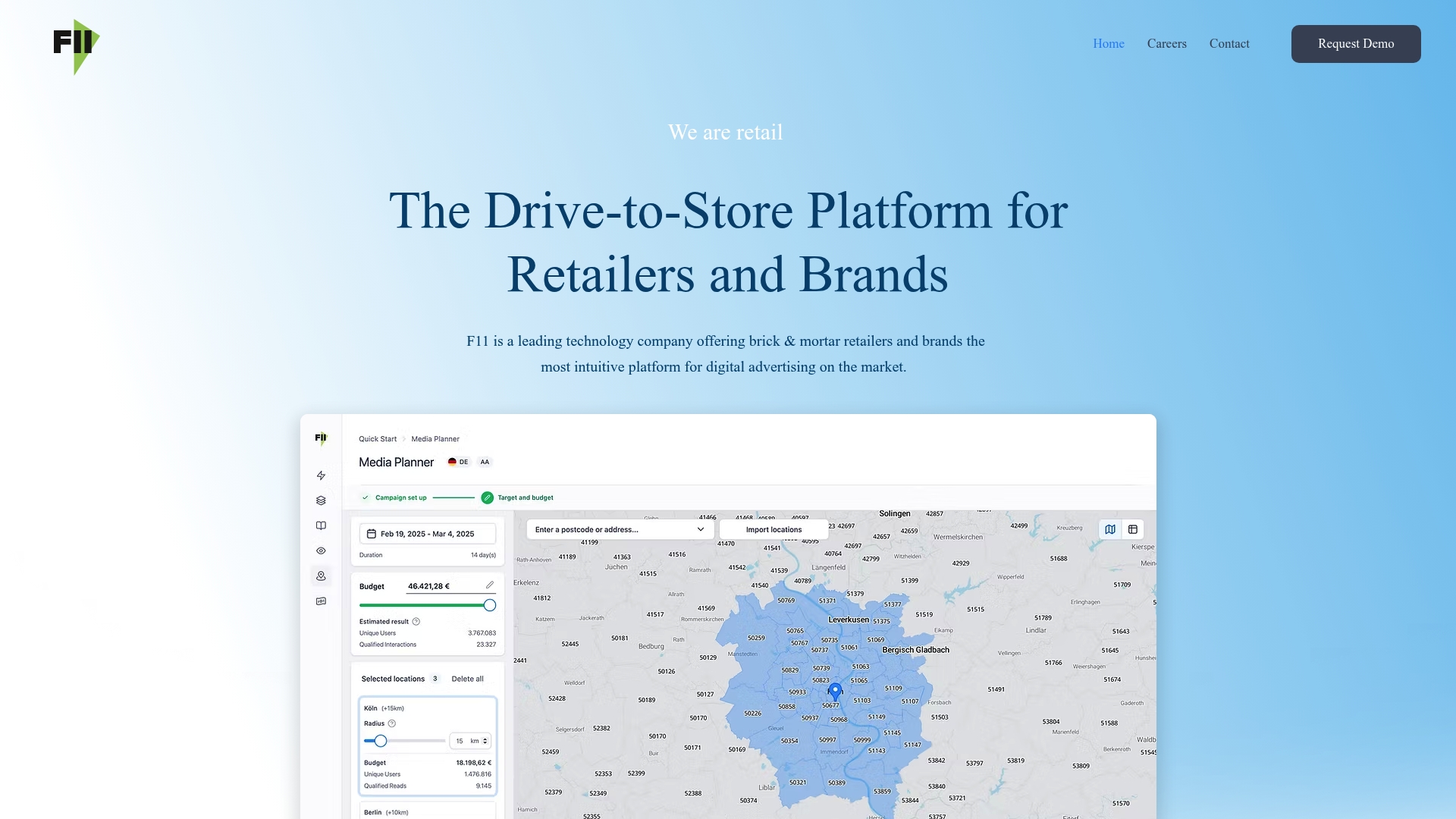Open the postcode search dropdown chevron
The height and width of the screenshot is (819, 1456).
(x=701, y=529)
